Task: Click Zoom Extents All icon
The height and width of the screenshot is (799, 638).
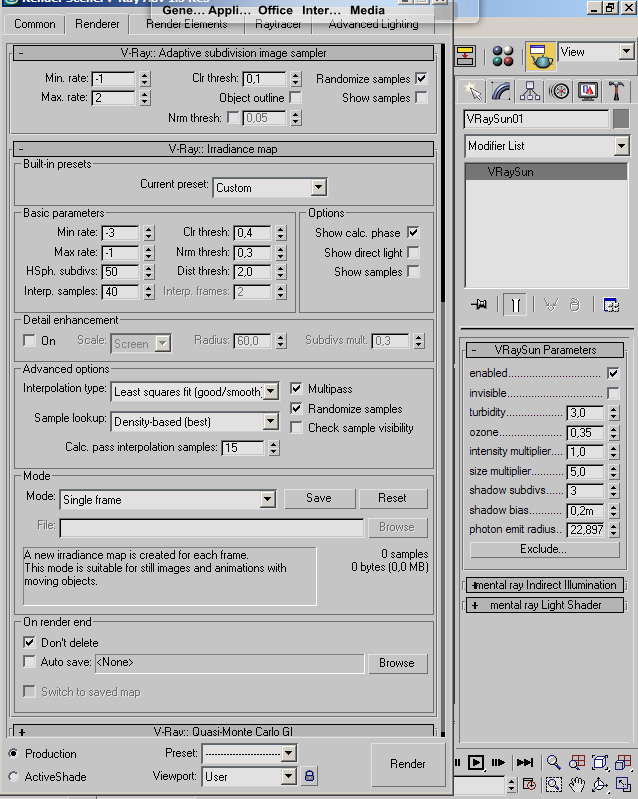Action: coord(623,762)
